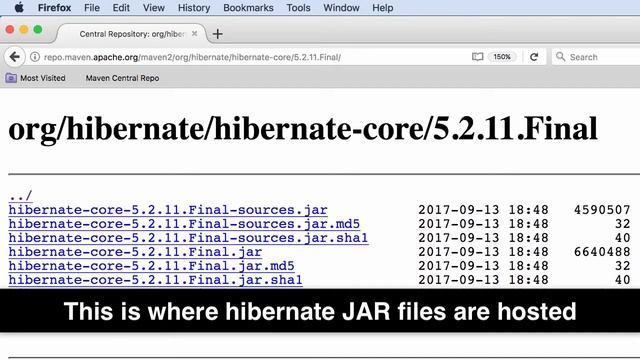Open a new tab with the plus button

tap(218, 34)
